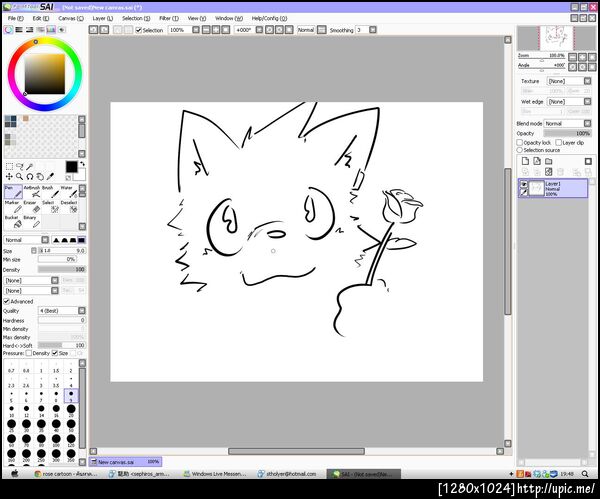
Task: Activate the Eyedropper color picker tool
Action: coord(50,176)
